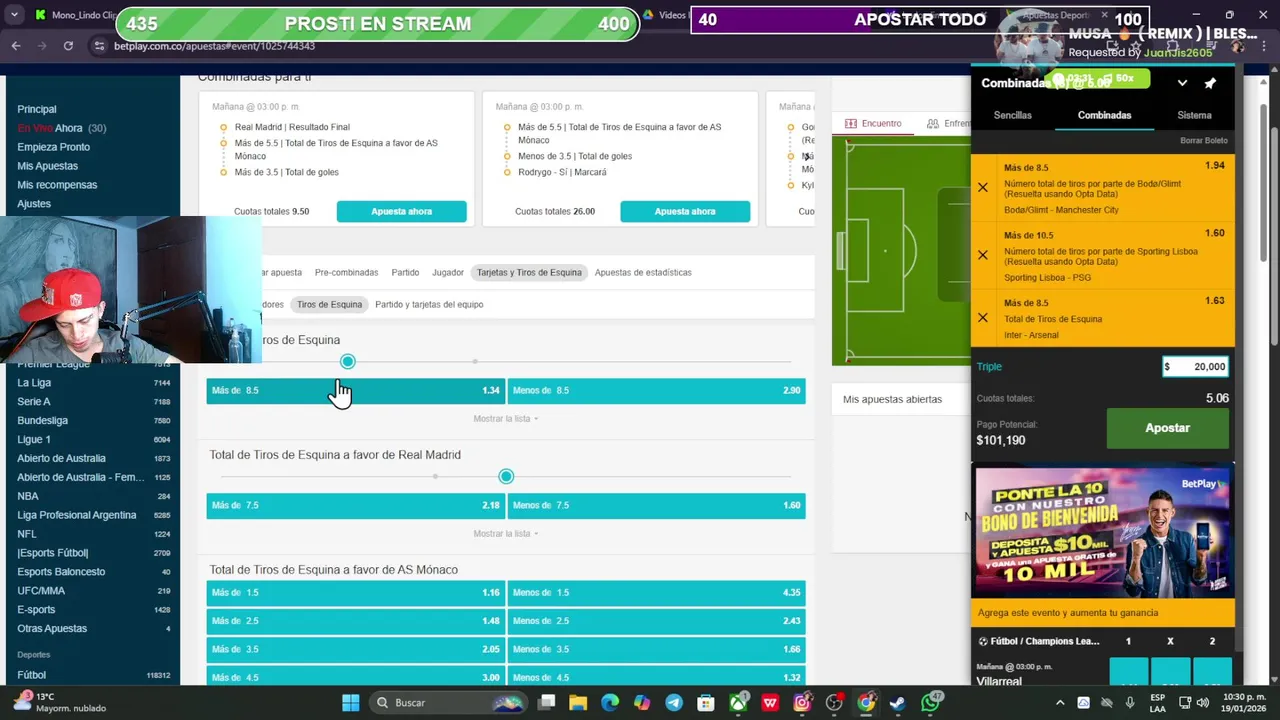The image size is (1280, 720).
Task: Open Telegram from the taskbar
Action: (674, 702)
